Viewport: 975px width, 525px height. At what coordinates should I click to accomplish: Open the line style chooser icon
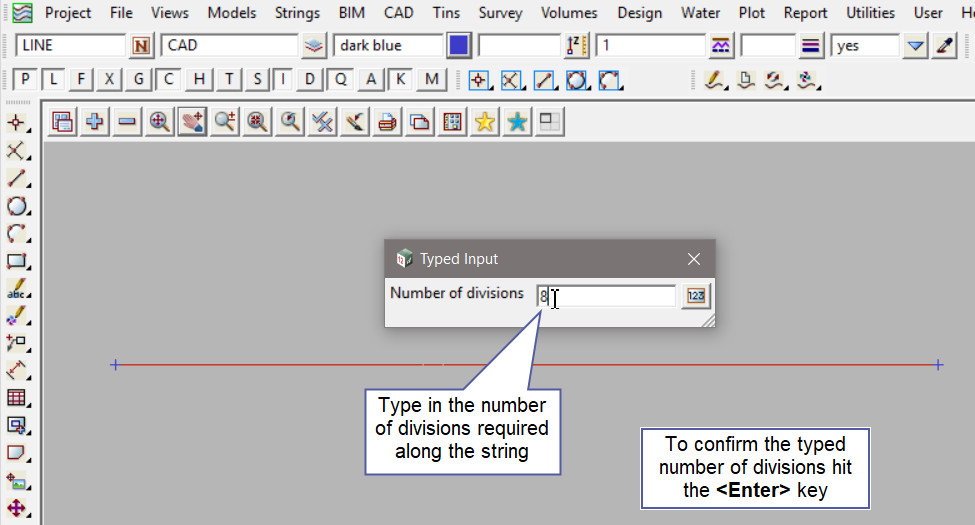(x=811, y=46)
